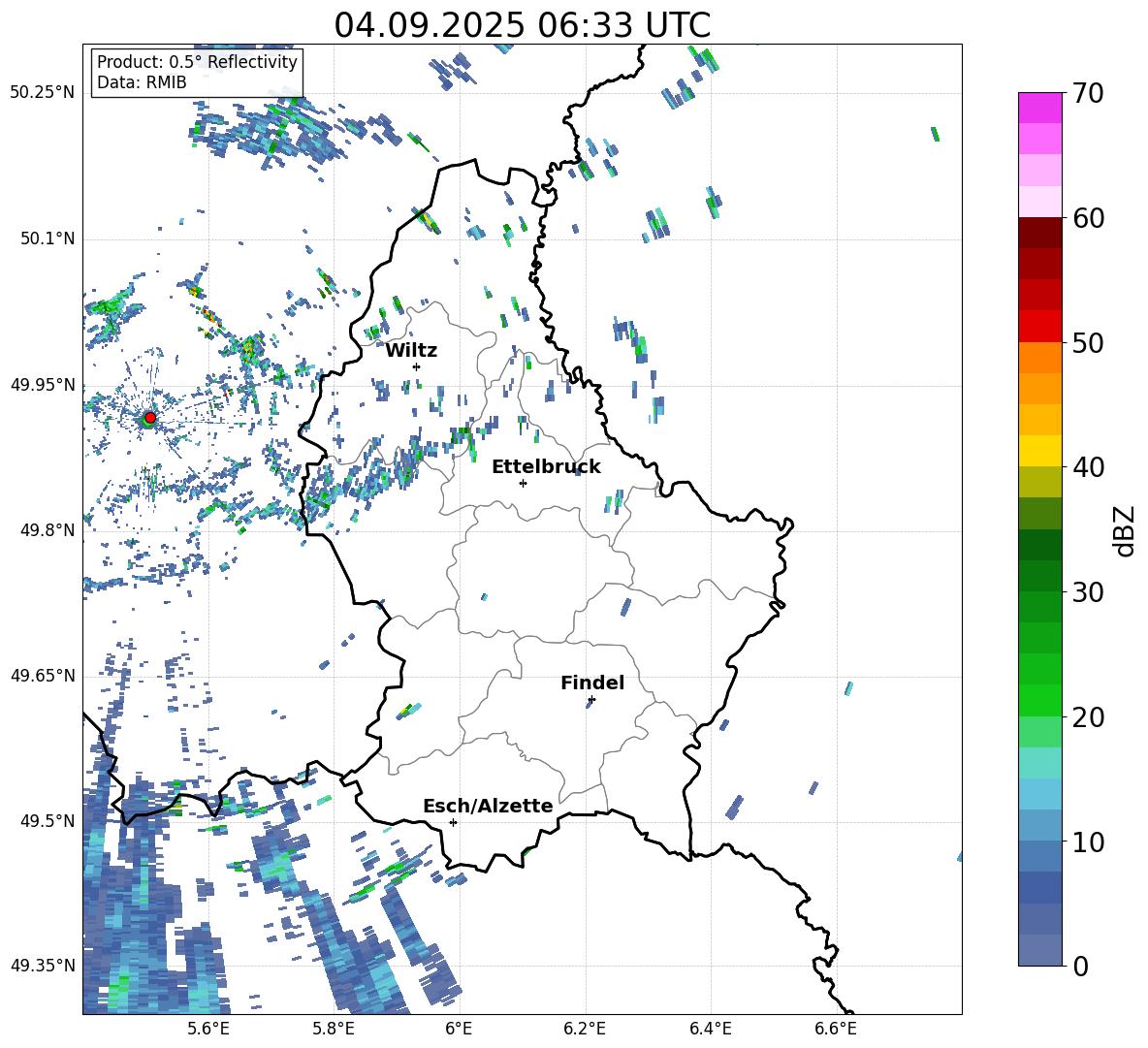Click the magenta top swatch of the colorbar

(1039, 108)
